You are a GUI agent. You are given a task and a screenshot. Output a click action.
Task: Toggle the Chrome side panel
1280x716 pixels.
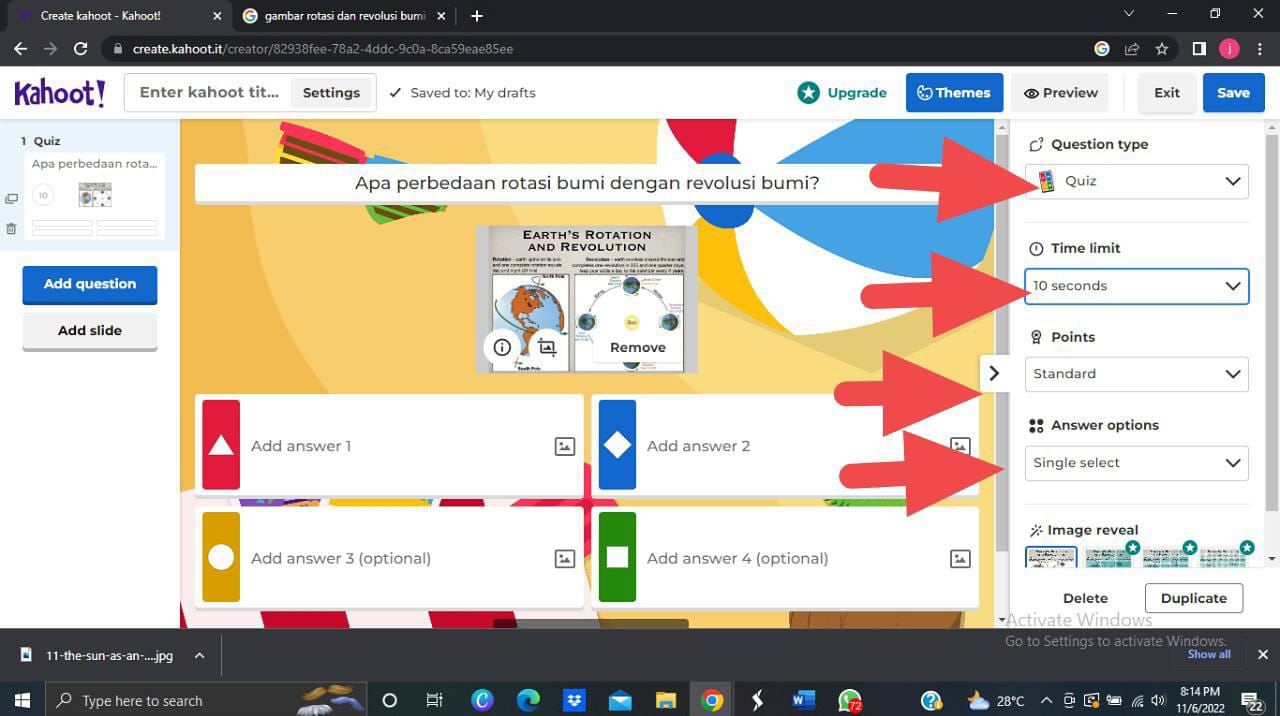tap(1199, 48)
